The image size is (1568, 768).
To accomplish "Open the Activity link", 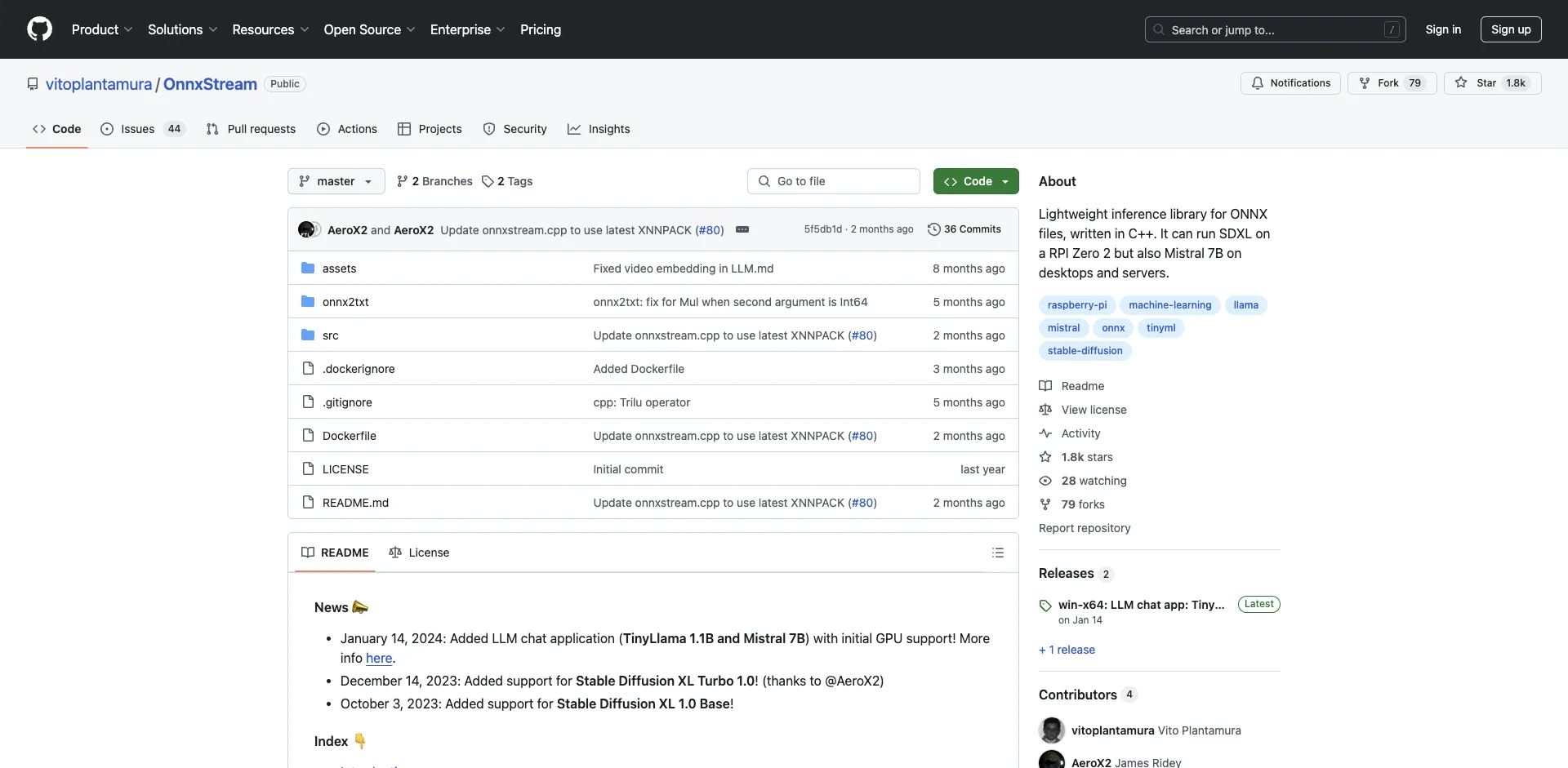I will point(1070,433).
